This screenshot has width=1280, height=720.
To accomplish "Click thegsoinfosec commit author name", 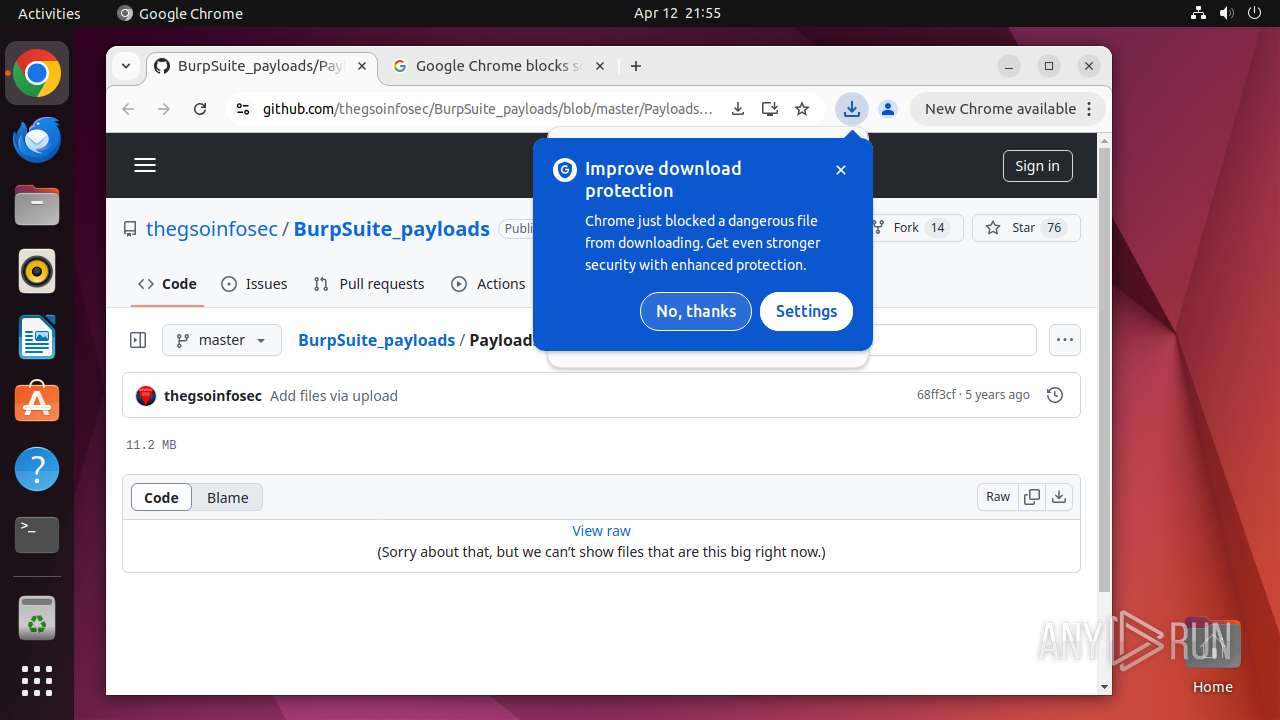I will 213,396.
